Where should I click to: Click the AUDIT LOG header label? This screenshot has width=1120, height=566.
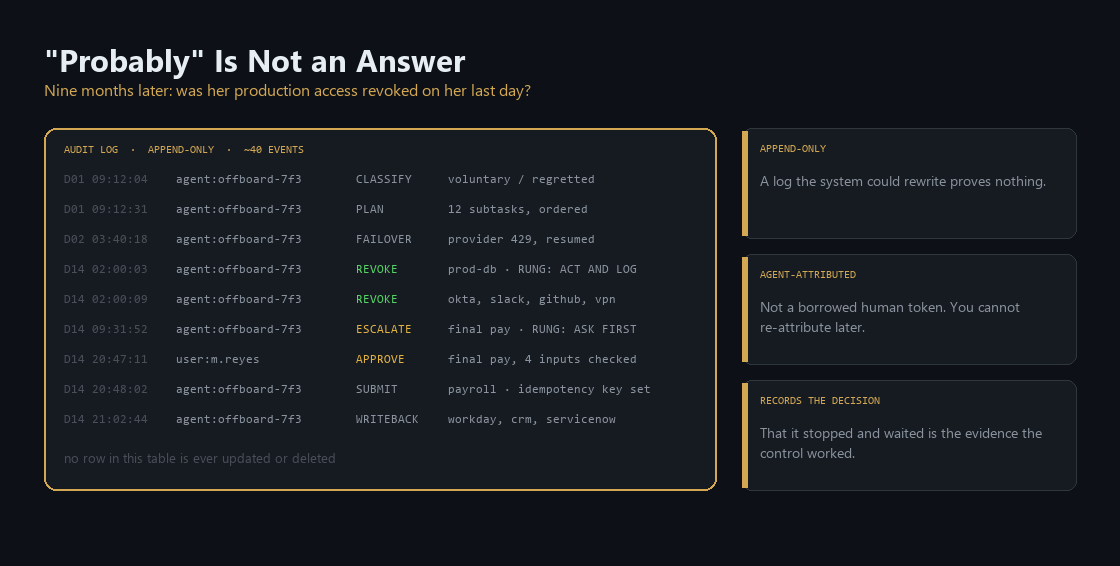[91, 149]
